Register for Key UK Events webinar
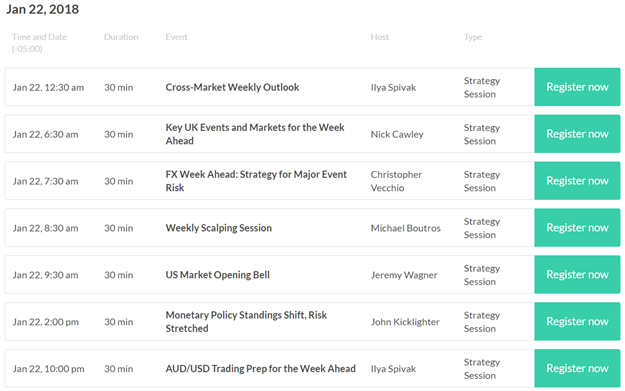The width and height of the screenshot is (625, 391). [x=577, y=134]
